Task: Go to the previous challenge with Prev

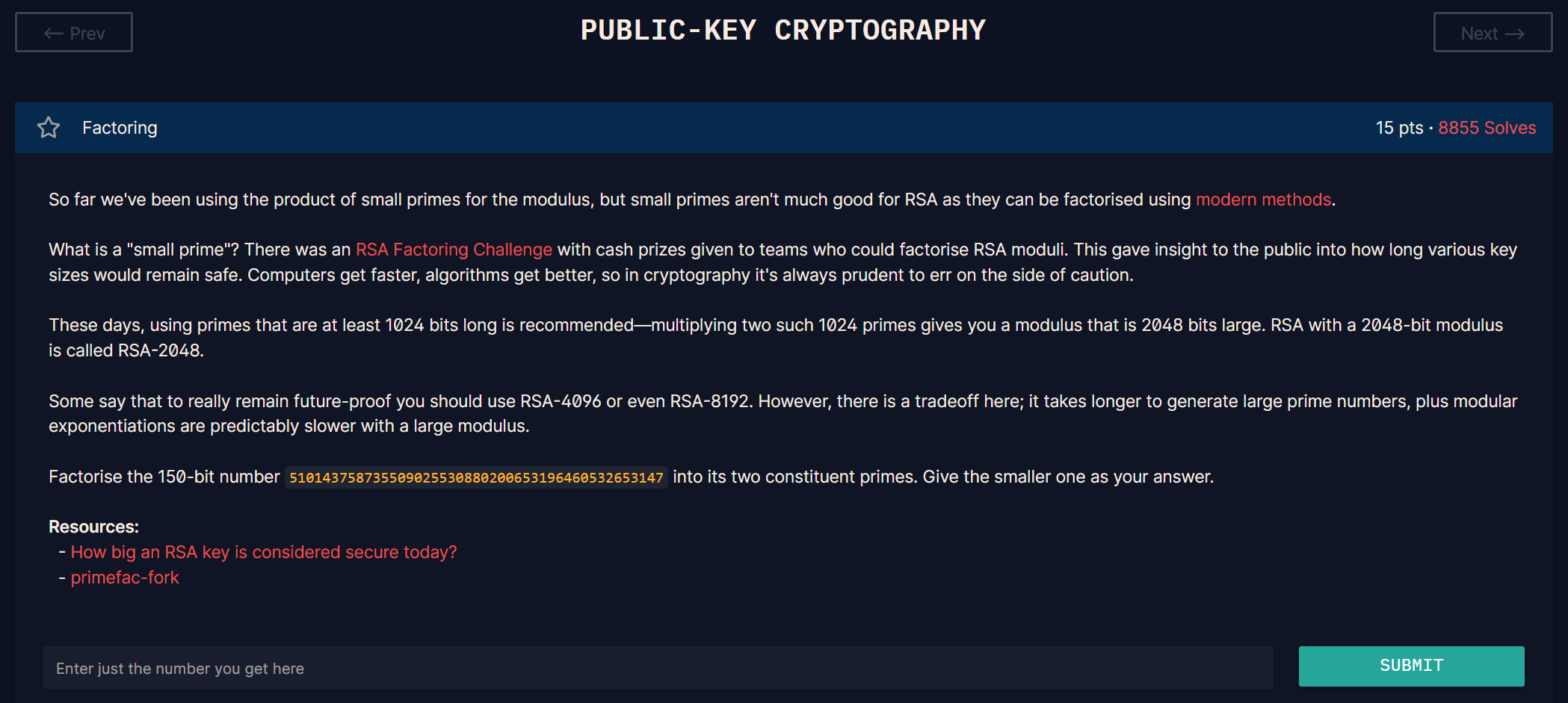Action: [x=74, y=32]
